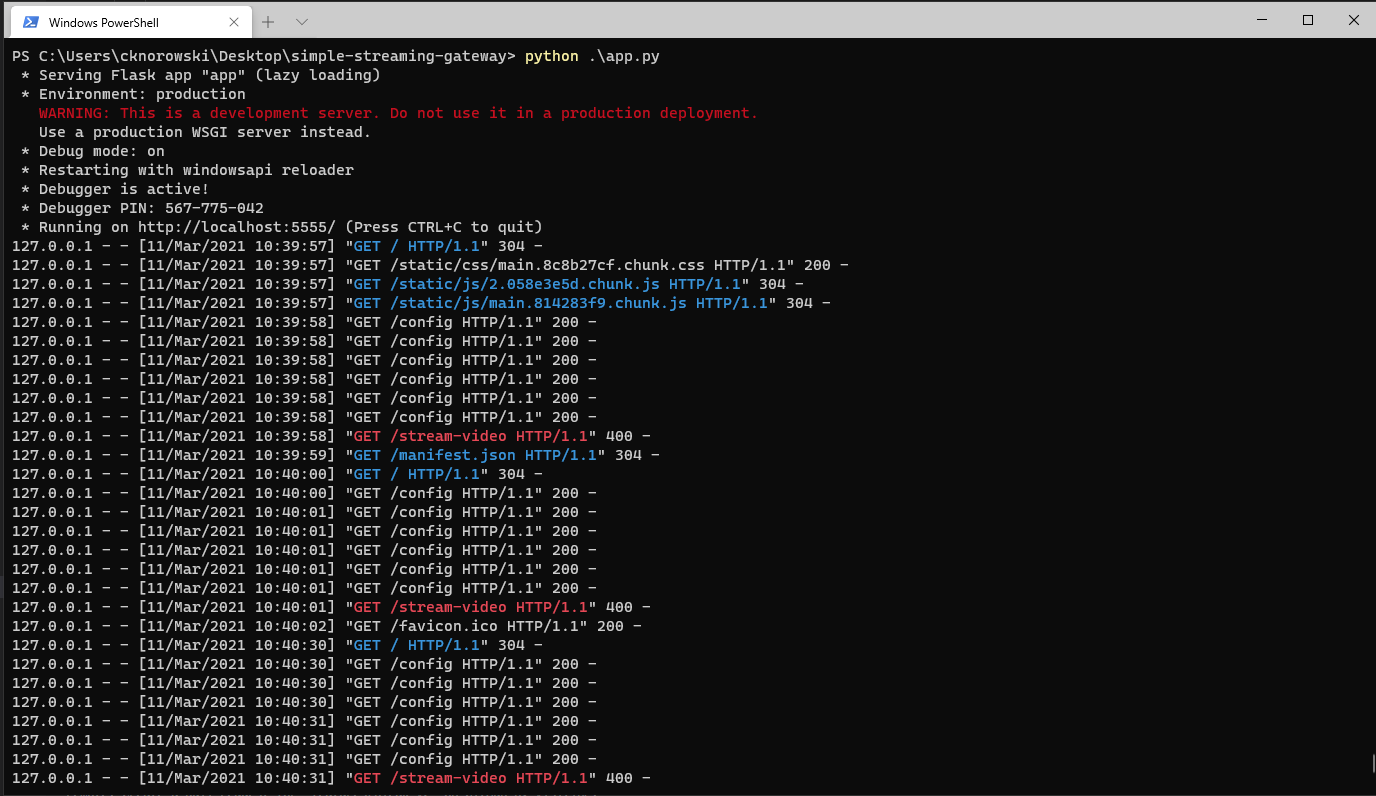Click the vertical scrollbar thumb

1372,764
